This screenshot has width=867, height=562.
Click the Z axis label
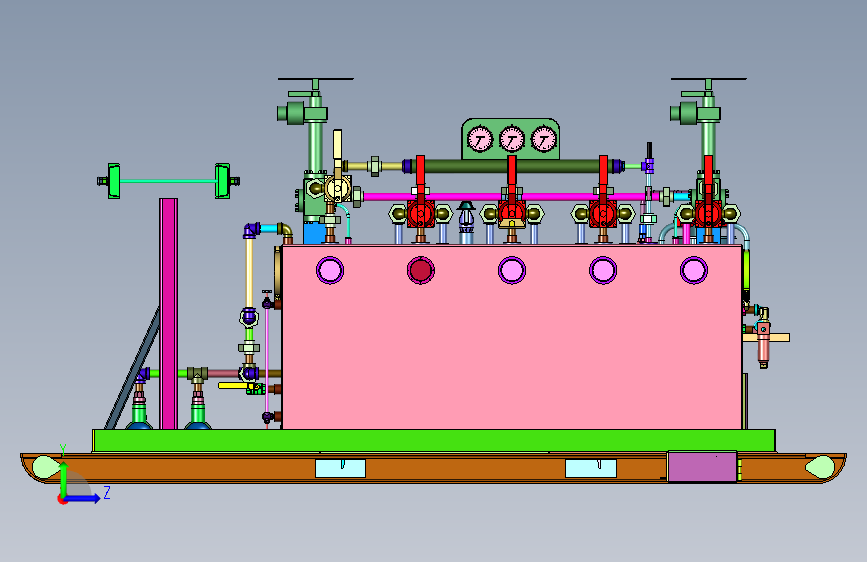(107, 492)
